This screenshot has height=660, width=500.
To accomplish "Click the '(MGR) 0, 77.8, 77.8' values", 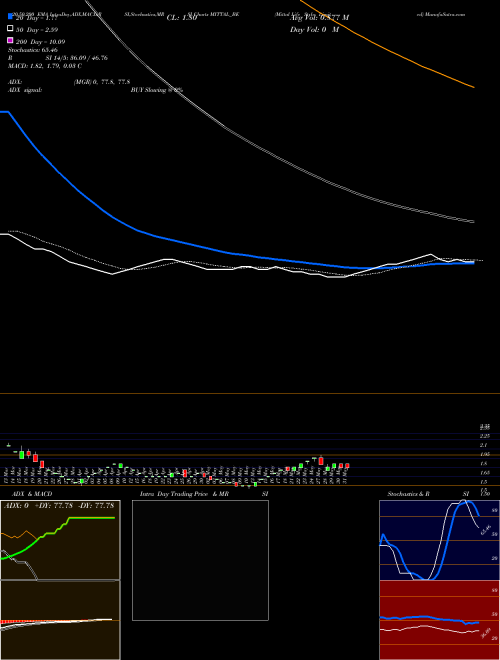I will (x=102, y=82).
